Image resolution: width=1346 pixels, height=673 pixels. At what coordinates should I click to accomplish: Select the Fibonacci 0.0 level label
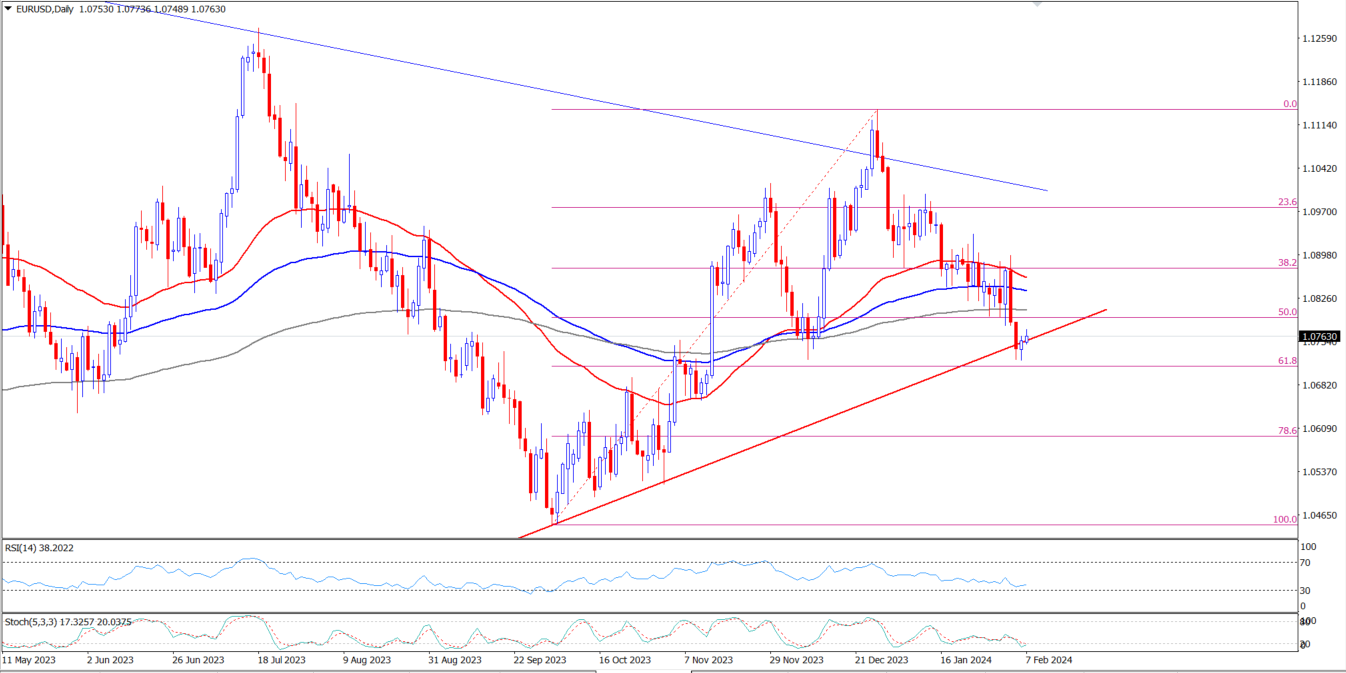click(1289, 104)
